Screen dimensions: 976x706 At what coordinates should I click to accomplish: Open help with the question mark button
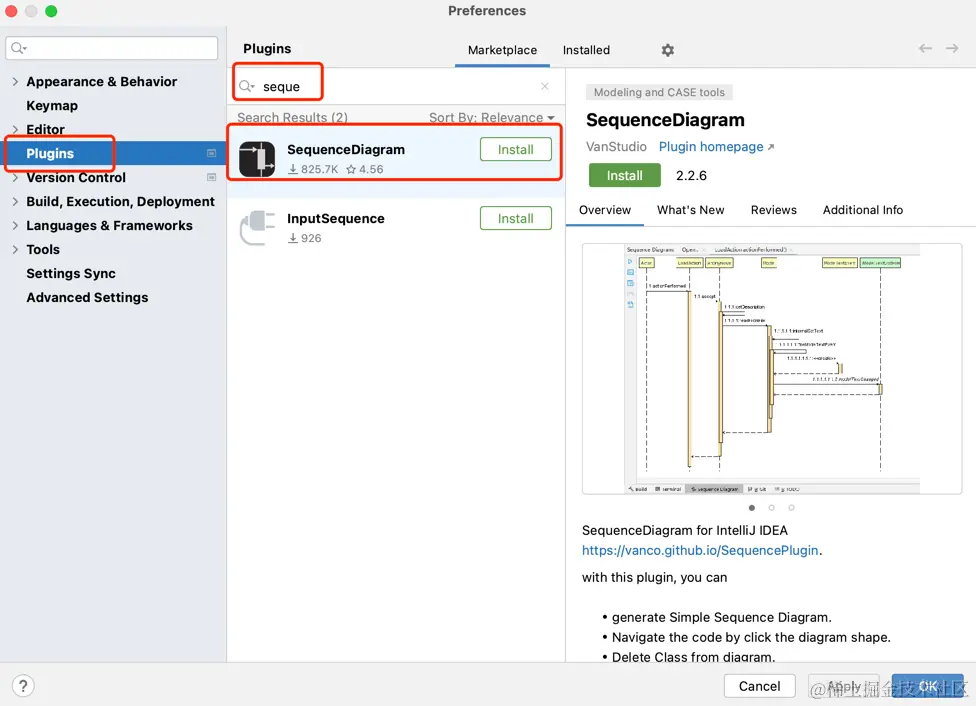(23, 685)
